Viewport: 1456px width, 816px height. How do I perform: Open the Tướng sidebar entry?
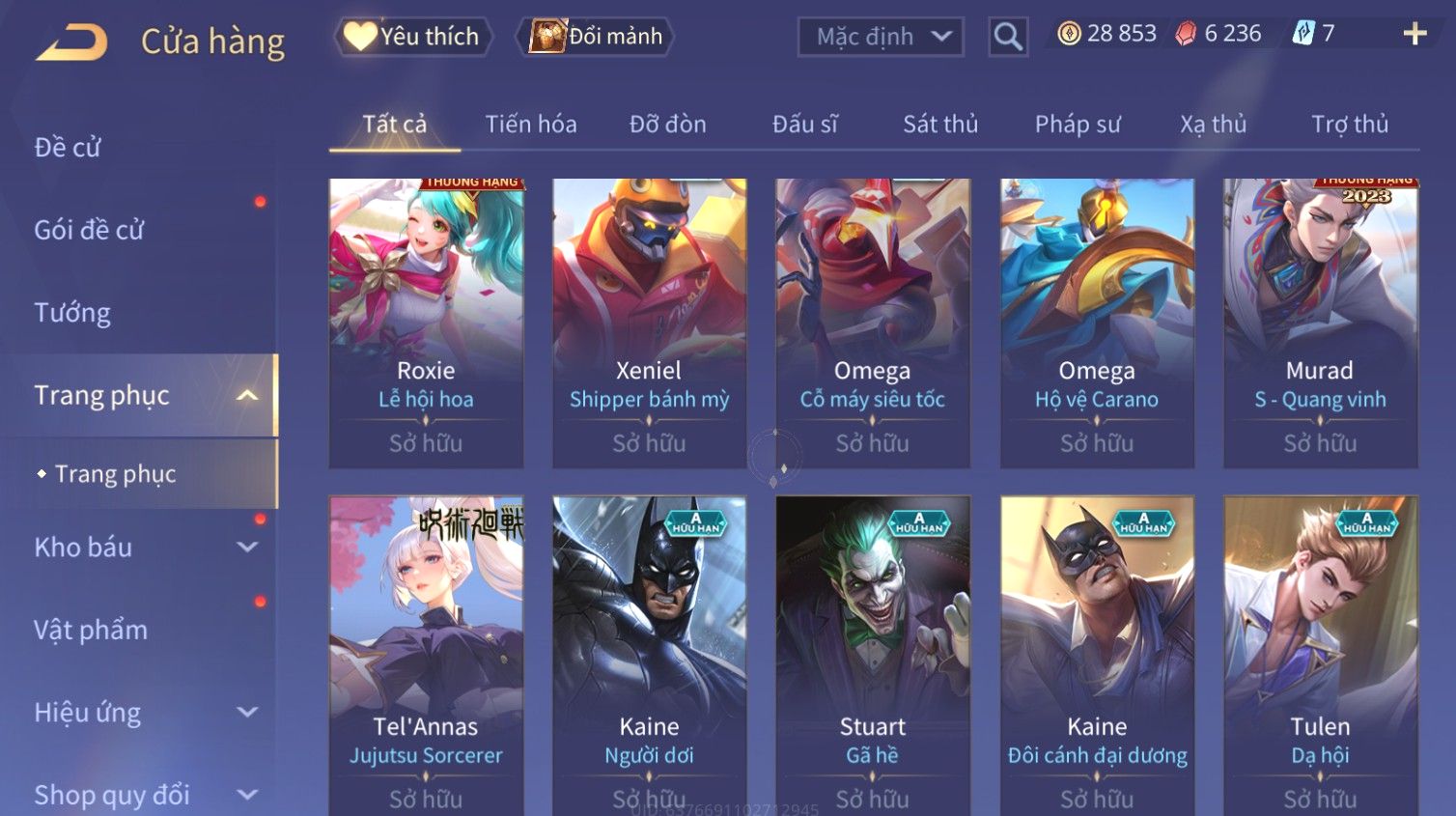point(72,313)
